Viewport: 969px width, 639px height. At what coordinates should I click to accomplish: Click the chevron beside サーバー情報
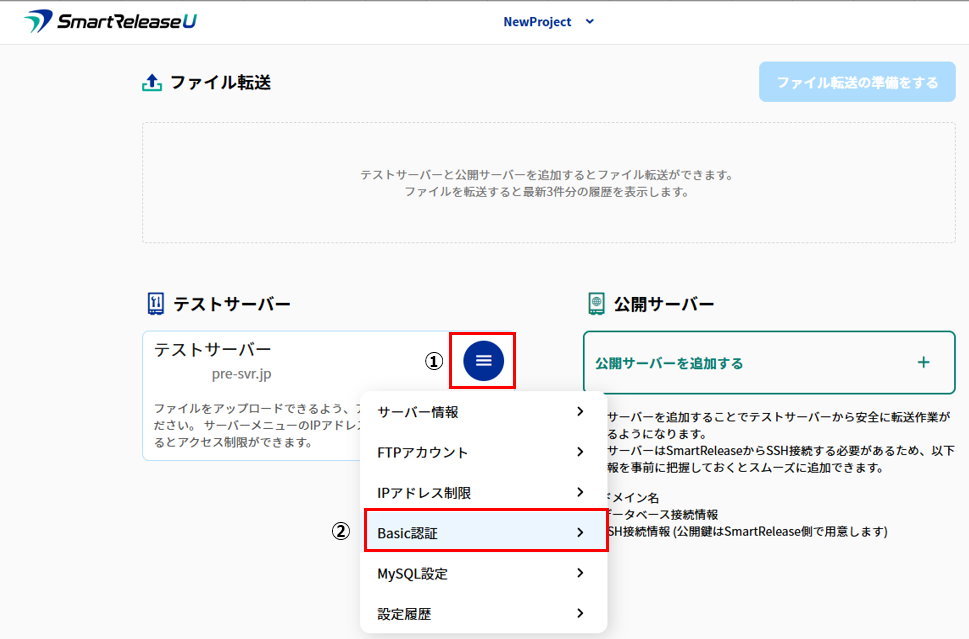pos(580,412)
